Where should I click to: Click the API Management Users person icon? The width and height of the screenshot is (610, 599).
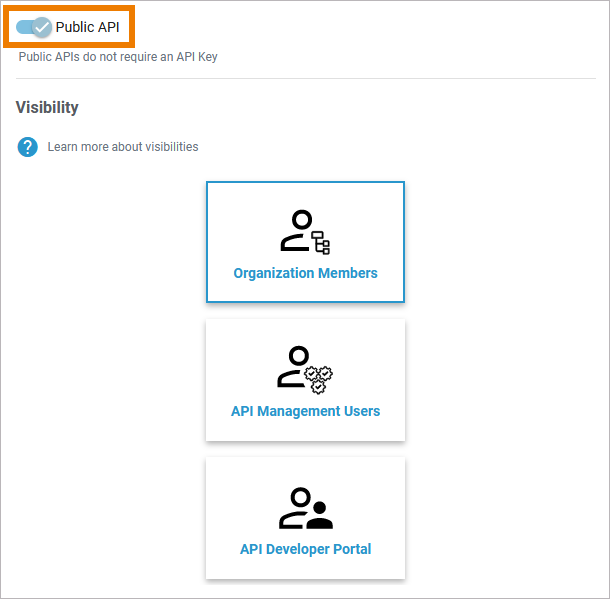click(x=294, y=367)
